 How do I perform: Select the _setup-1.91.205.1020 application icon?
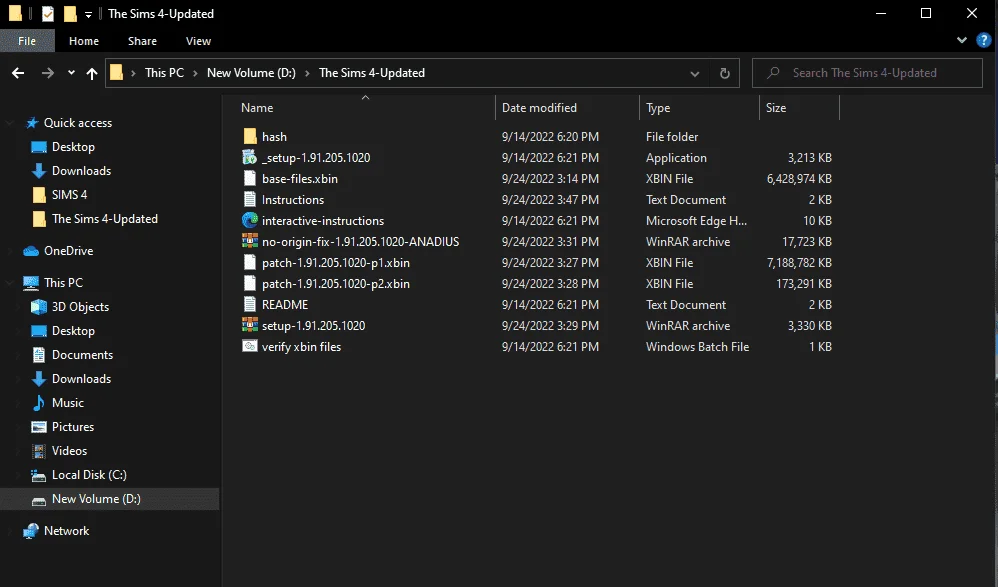(250, 158)
